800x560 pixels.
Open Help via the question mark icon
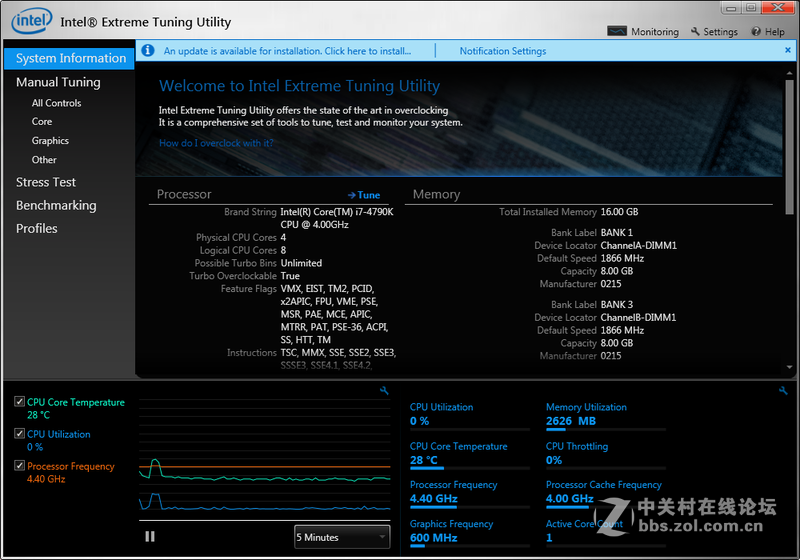pos(756,32)
